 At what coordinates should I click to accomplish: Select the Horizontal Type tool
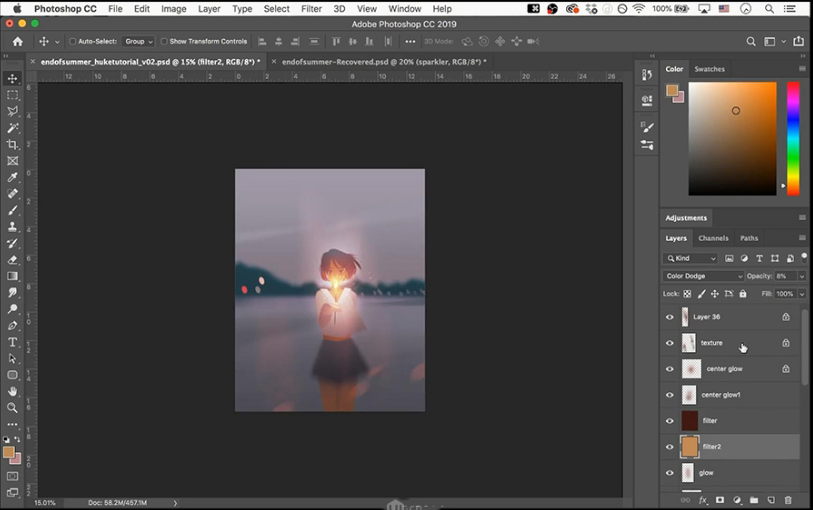(13, 342)
